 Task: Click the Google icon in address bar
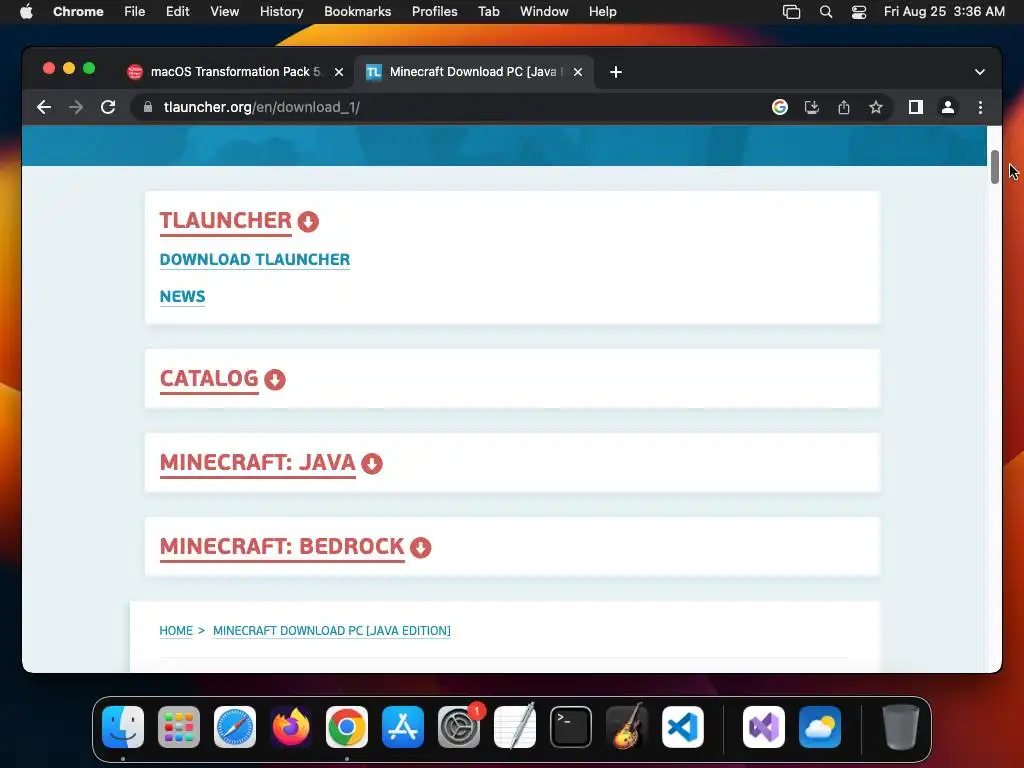780,107
